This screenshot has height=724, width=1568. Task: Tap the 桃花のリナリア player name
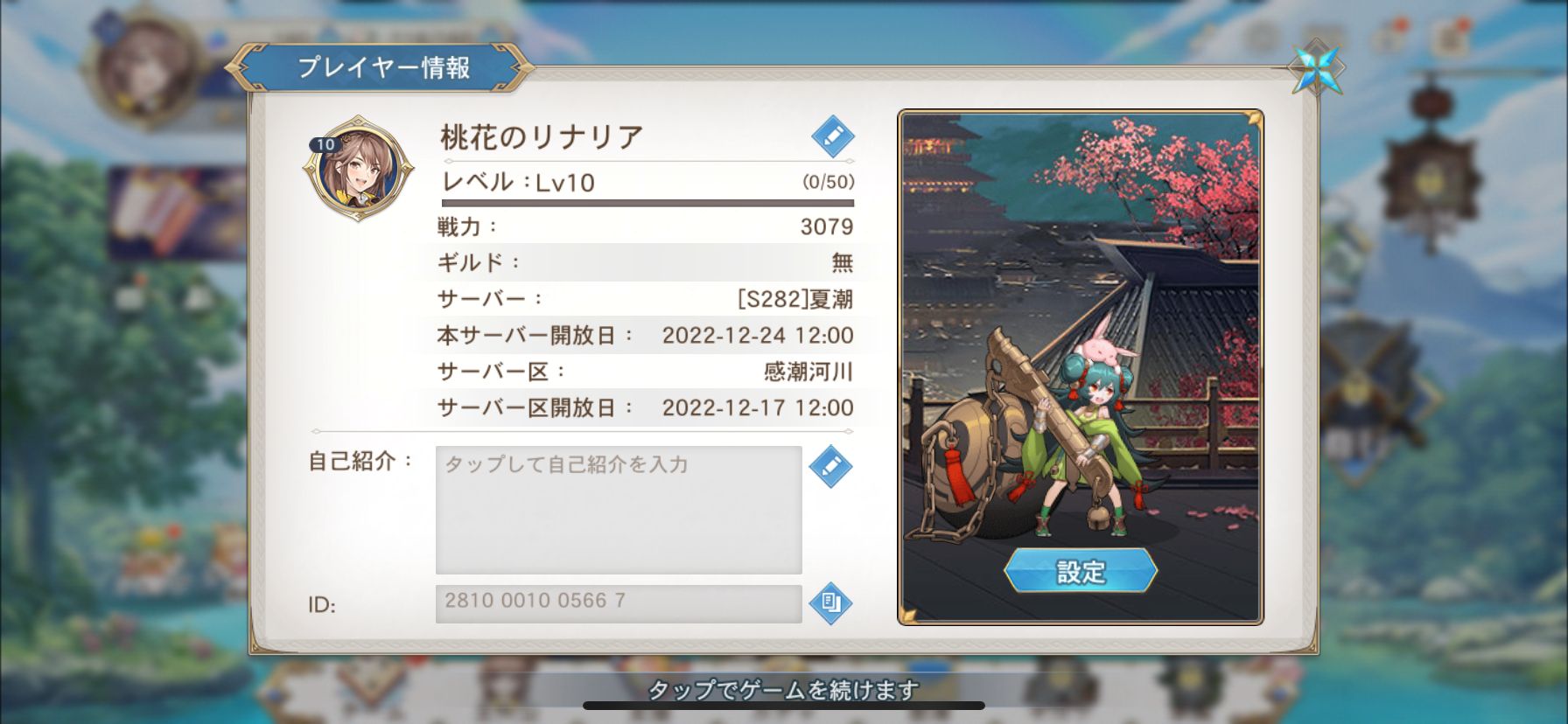[542, 137]
